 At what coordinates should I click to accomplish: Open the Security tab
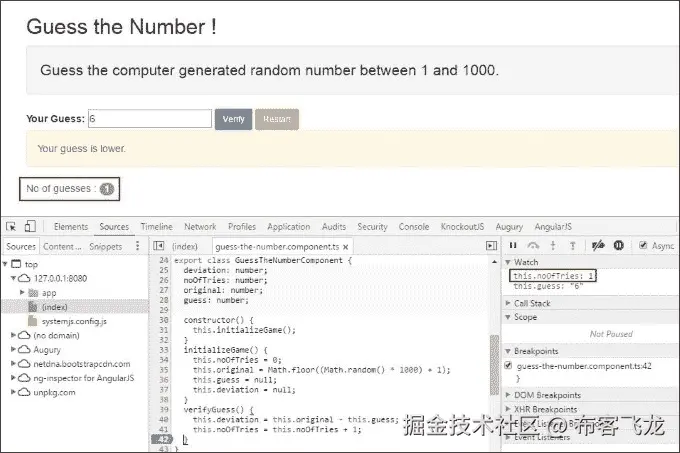[372, 226]
